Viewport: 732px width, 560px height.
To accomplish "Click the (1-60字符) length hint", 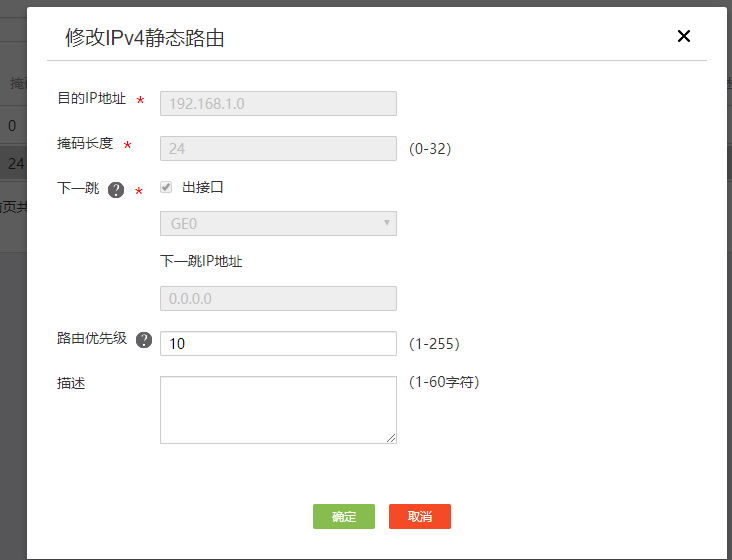I will (443, 382).
